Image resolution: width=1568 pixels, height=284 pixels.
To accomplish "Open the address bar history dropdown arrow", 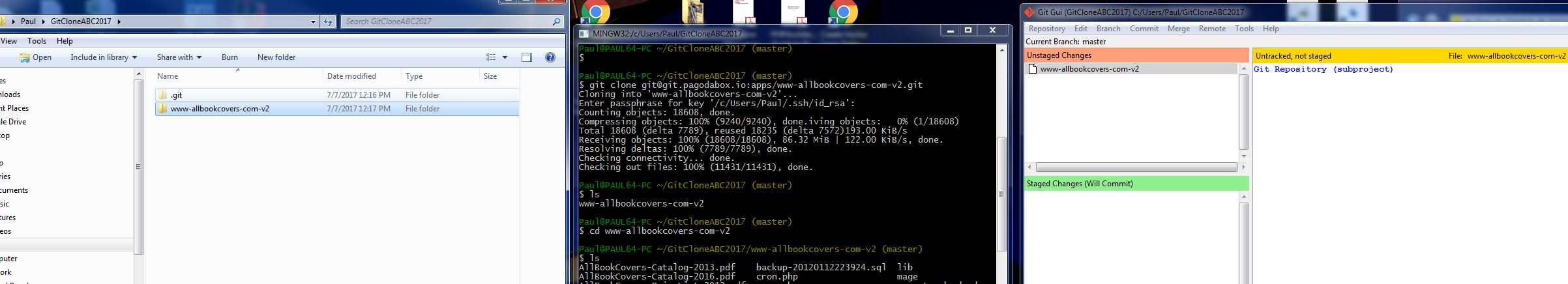I will click(314, 21).
